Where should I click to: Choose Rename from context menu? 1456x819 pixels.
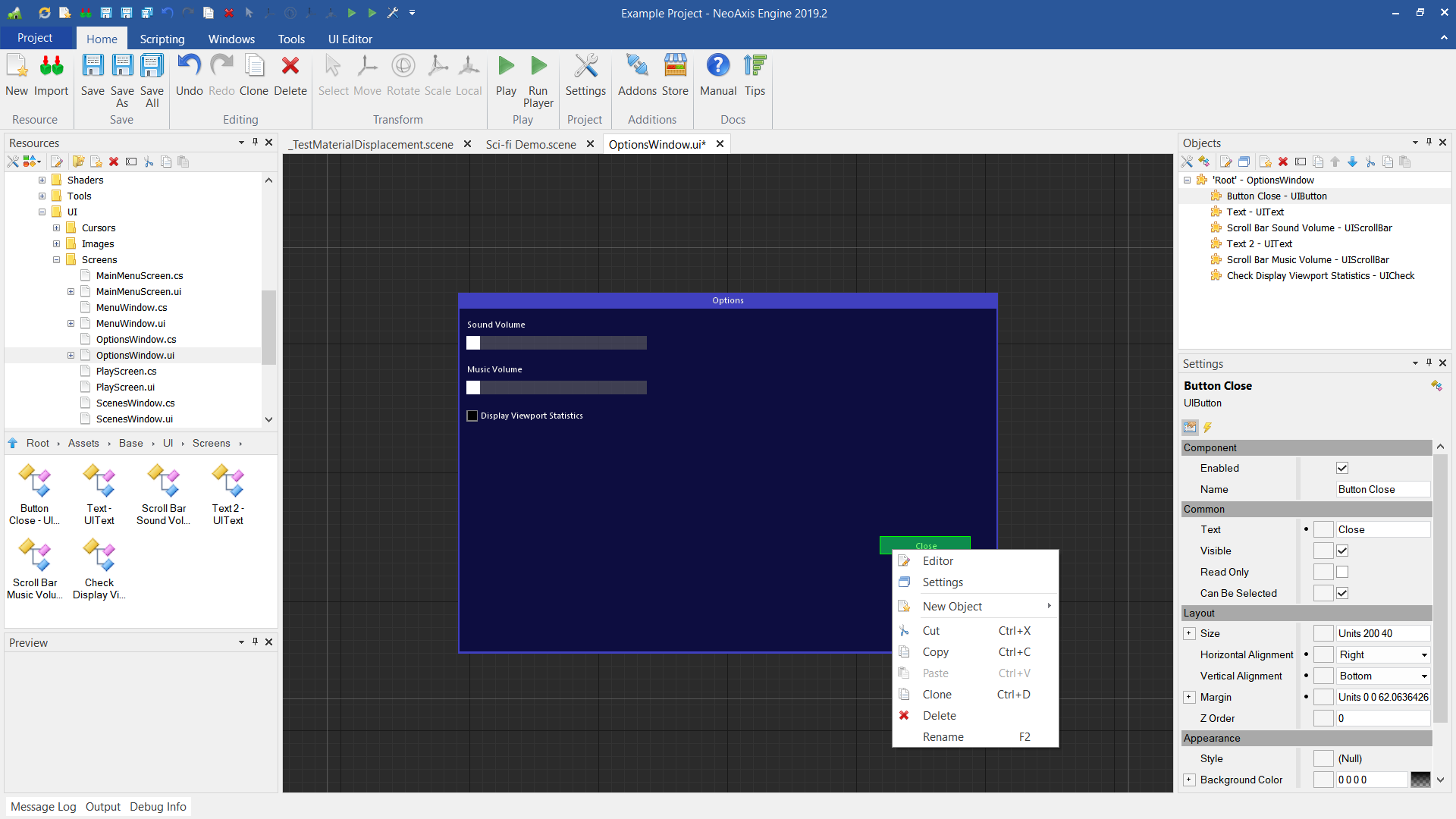click(943, 736)
